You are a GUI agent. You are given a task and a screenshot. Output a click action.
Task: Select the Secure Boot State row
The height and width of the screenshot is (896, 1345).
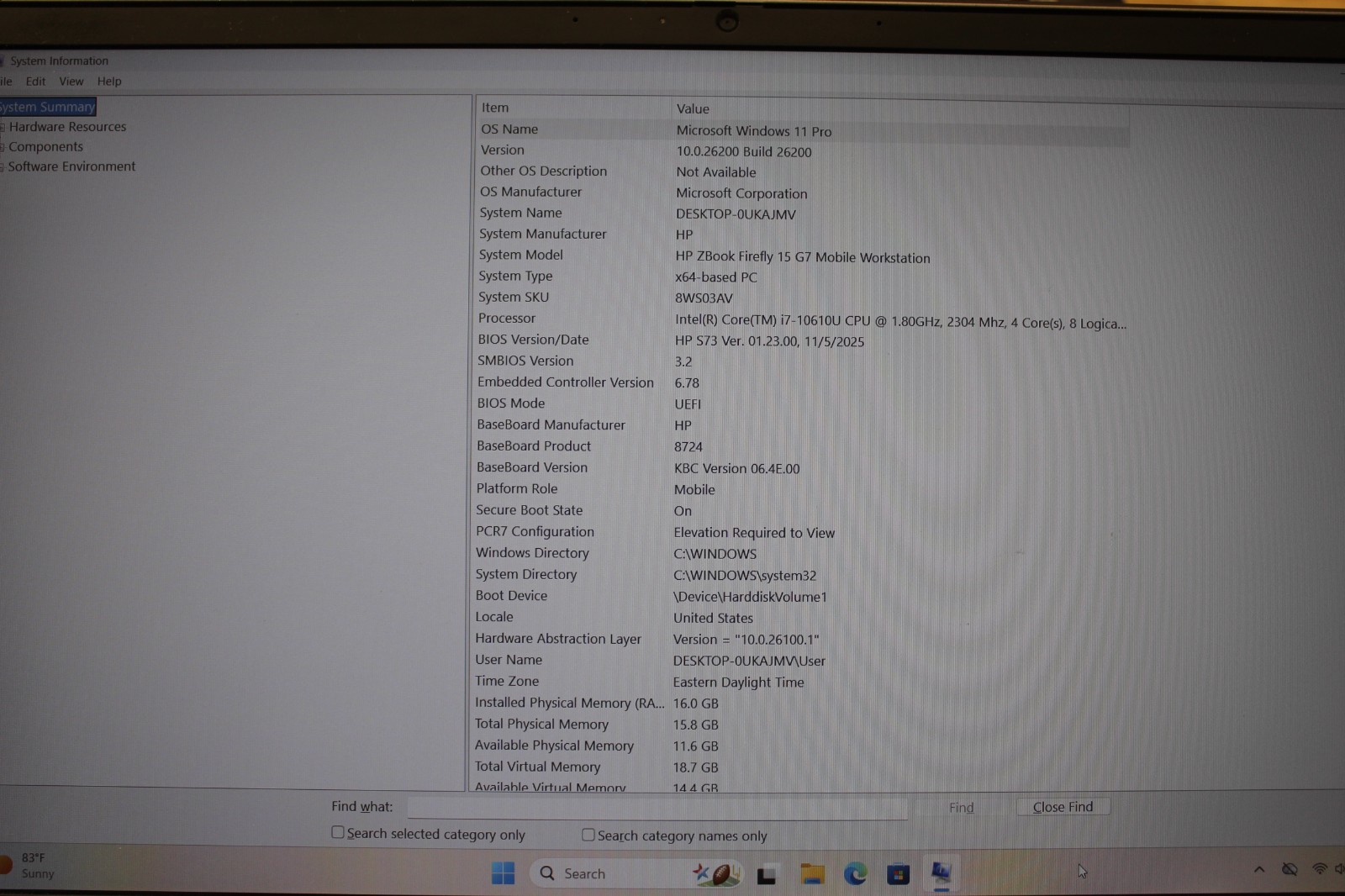tap(803, 510)
